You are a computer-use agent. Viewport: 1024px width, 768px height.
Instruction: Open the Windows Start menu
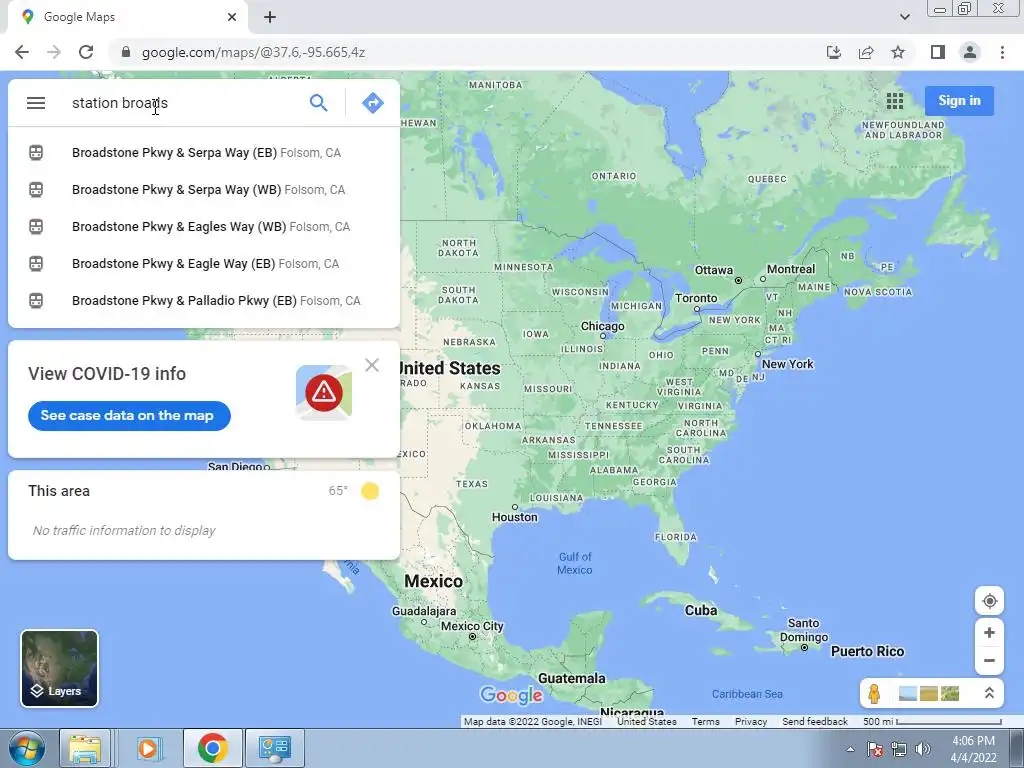click(x=25, y=748)
